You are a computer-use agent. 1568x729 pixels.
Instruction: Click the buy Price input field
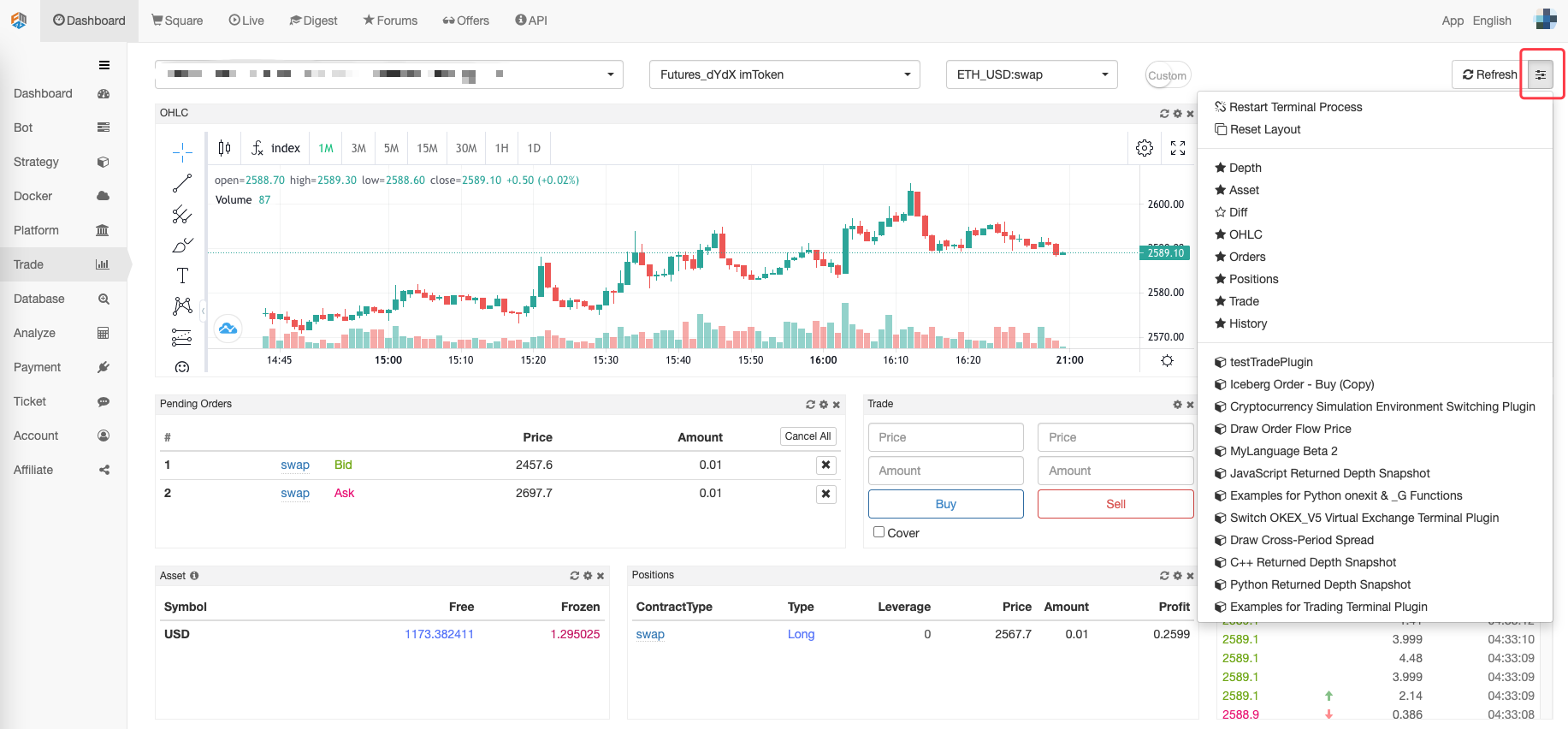pos(945,437)
